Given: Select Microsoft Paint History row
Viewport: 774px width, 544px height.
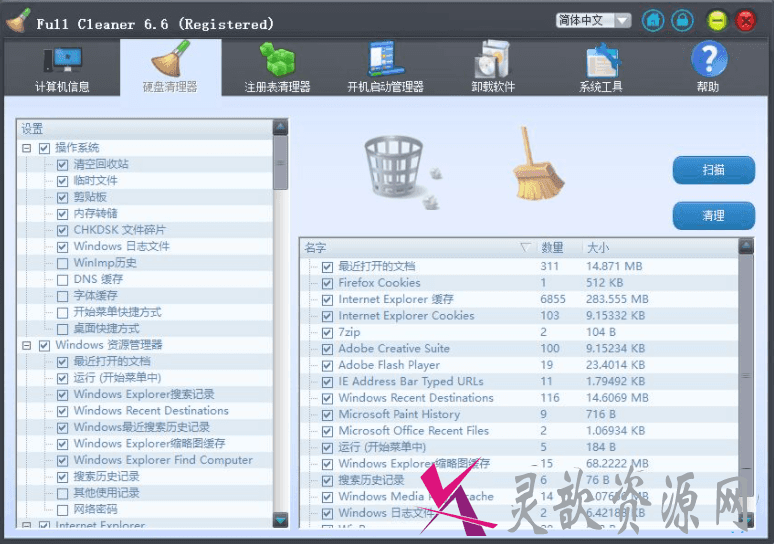Looking at the screenshot, I should [x=519, y=414].
